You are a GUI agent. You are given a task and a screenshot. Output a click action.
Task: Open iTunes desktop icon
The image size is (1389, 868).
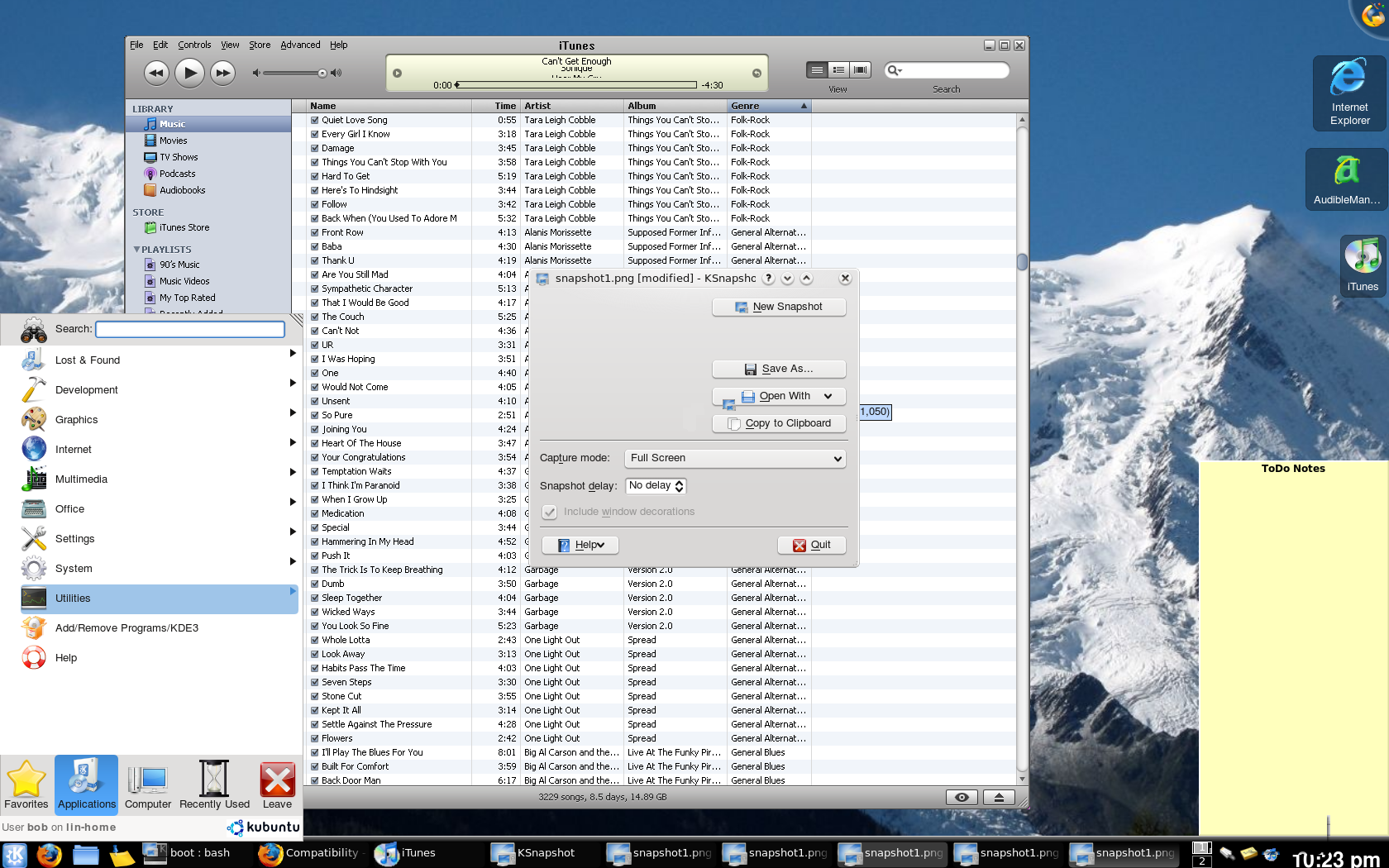(1363, 265)
